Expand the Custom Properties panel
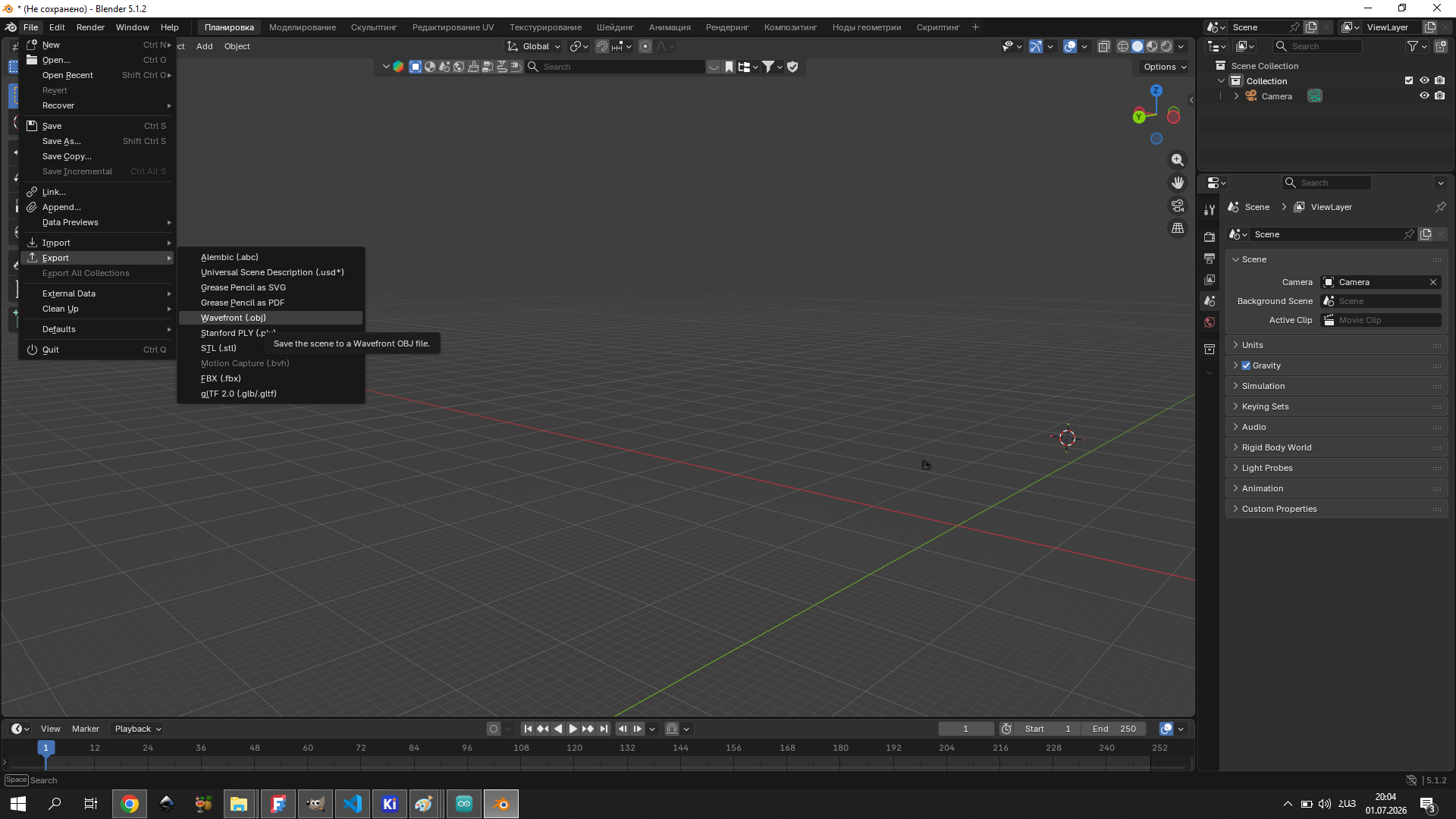Viewport: 1456px width, 819px height. coord(1337,509)
